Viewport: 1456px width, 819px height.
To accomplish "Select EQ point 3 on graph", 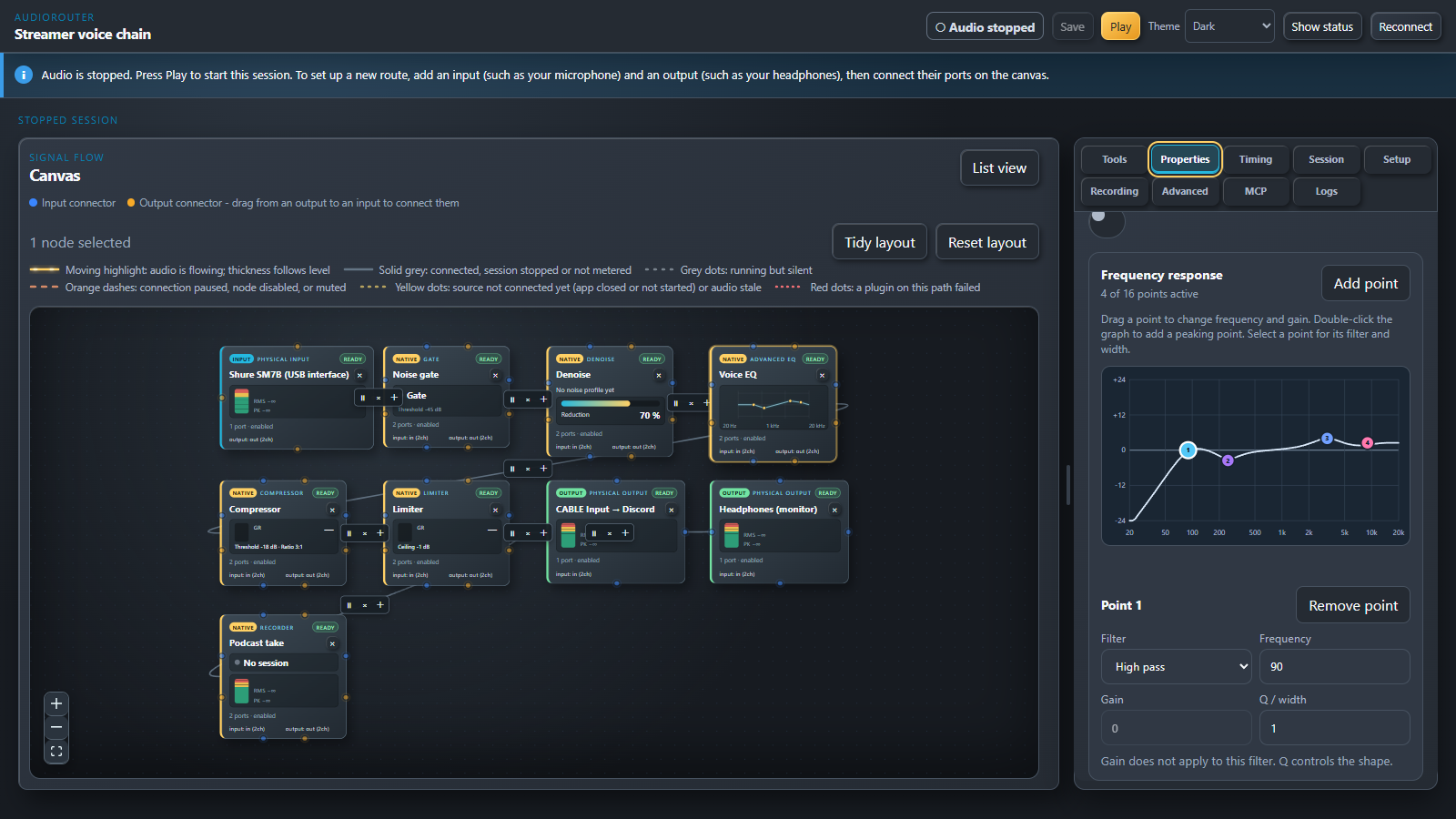I will 1327,439.
